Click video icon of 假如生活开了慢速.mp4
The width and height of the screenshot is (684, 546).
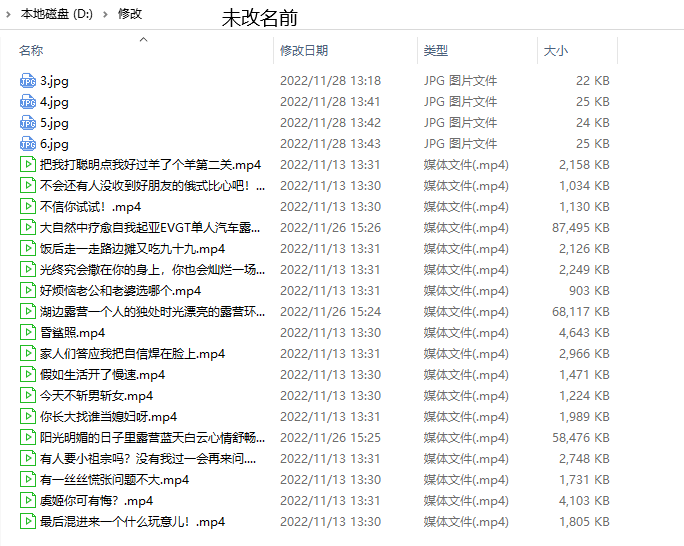click(x=28, y=374)
